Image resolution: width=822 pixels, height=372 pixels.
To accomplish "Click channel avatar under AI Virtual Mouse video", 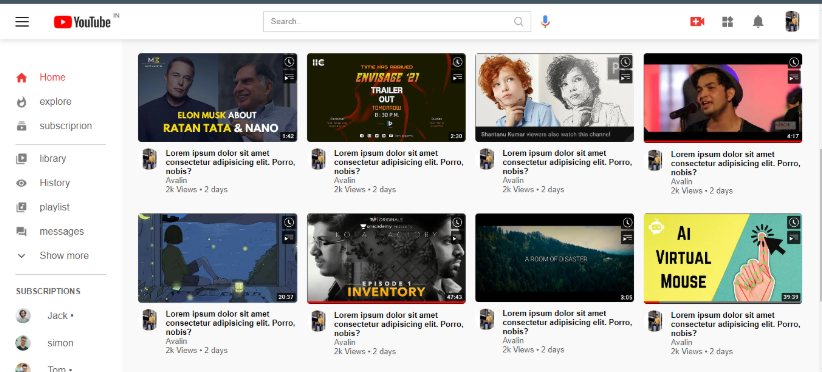I will coord(655,321).
